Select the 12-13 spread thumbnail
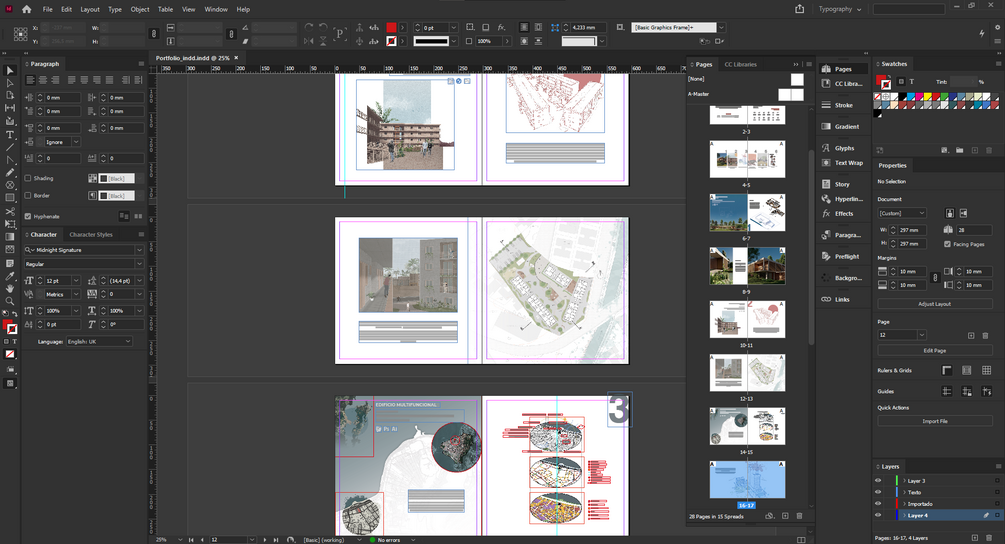 pyautogui.click(x=747, y=372)
